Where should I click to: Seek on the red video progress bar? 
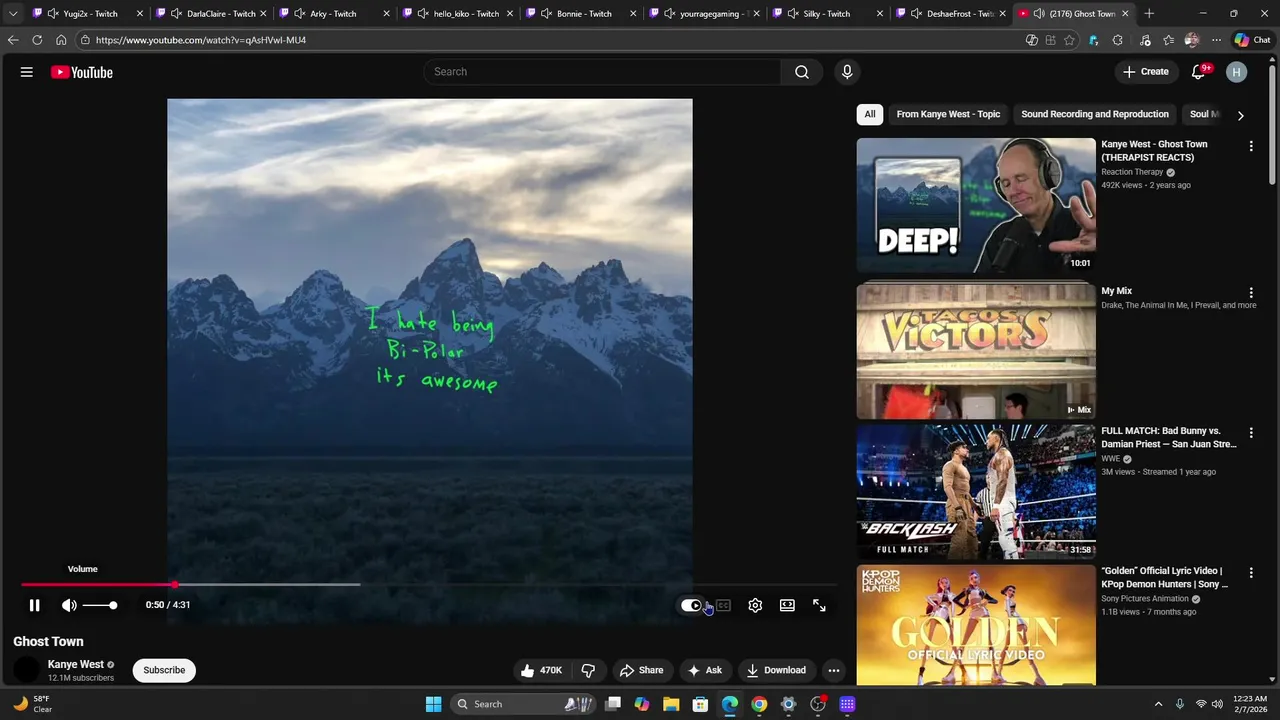click(x=429, y=584)
